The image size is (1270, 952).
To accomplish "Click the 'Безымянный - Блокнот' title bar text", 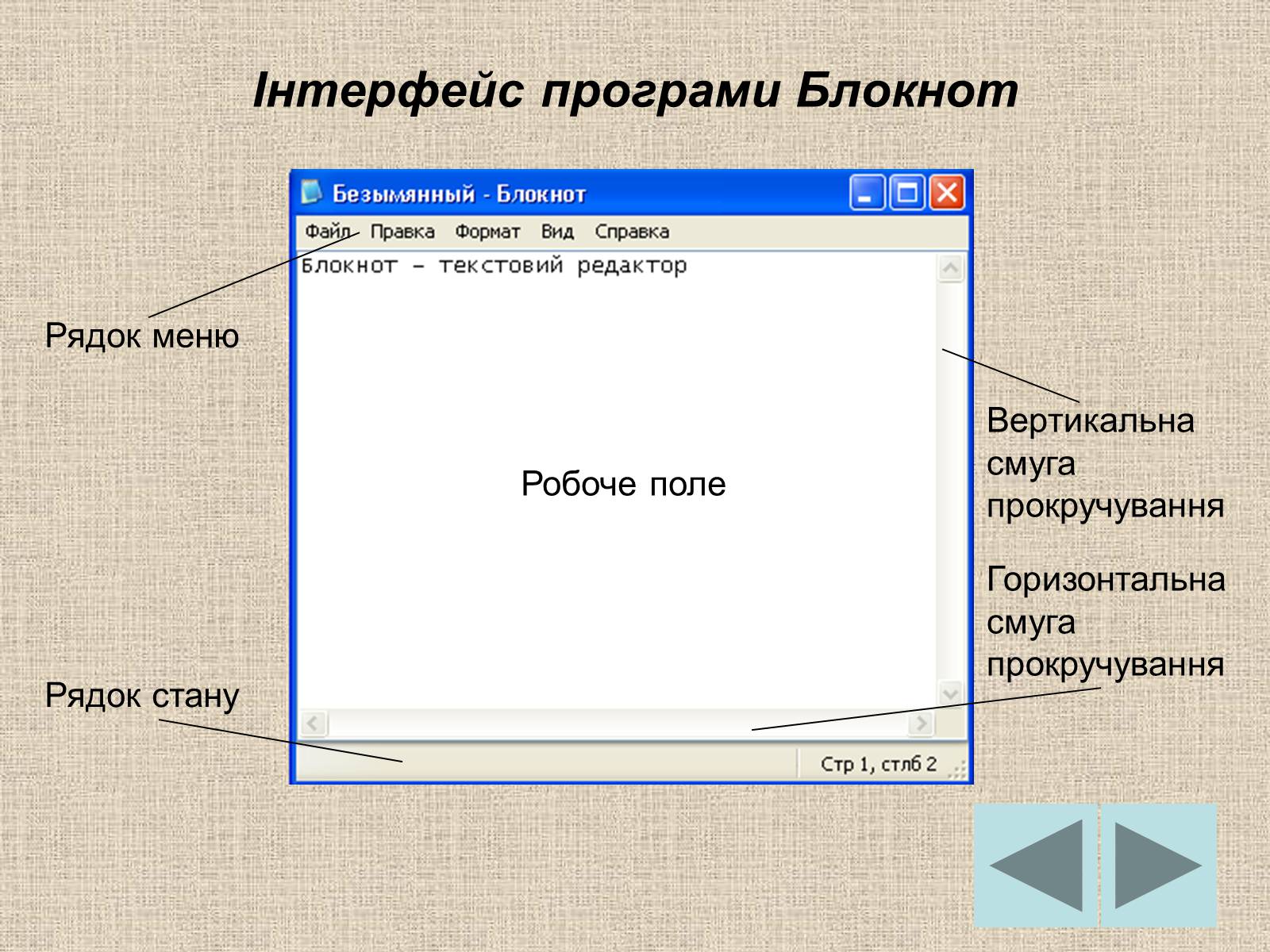I will 459,194.
